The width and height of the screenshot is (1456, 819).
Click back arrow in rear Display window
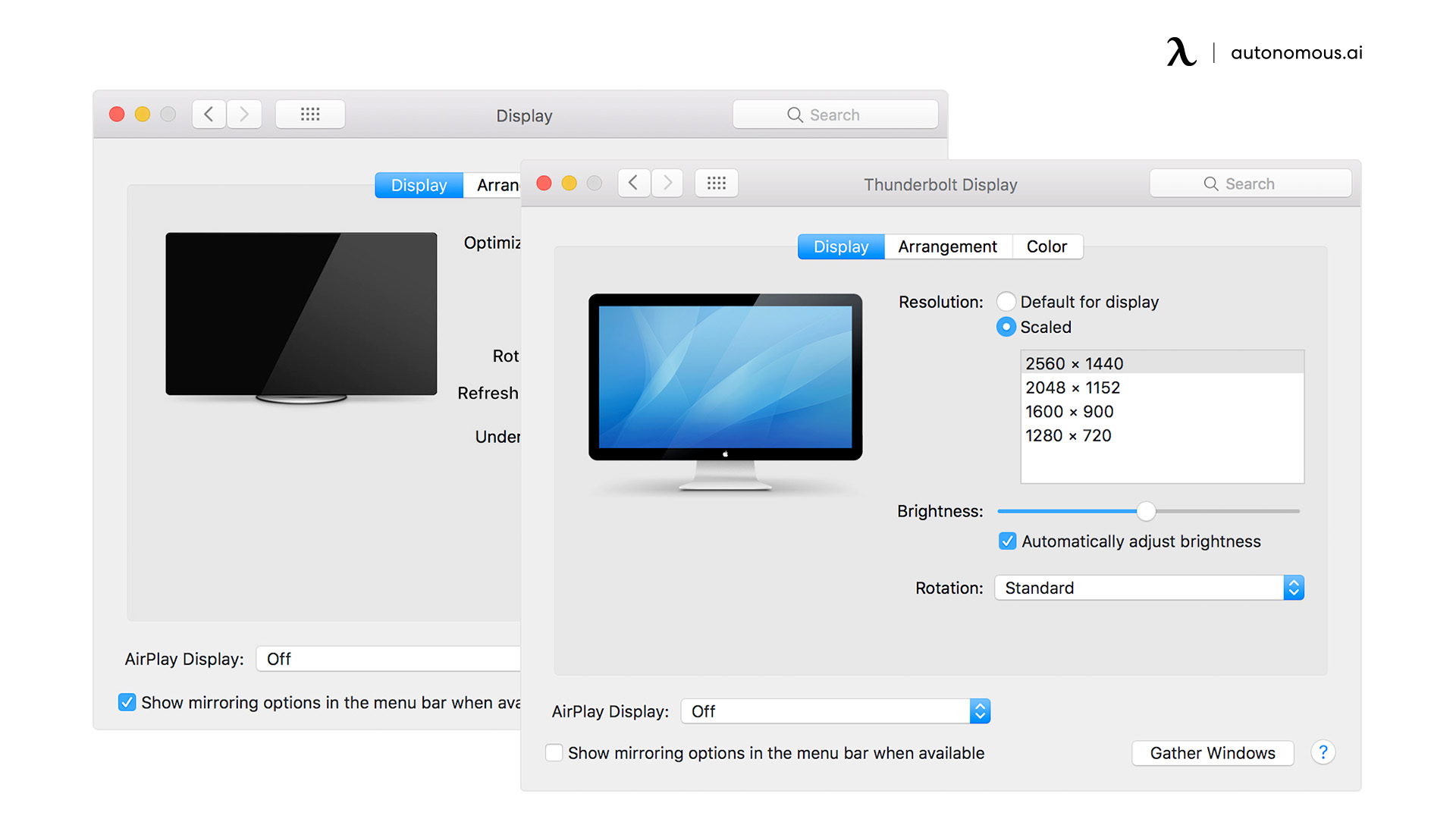(209, 115)
